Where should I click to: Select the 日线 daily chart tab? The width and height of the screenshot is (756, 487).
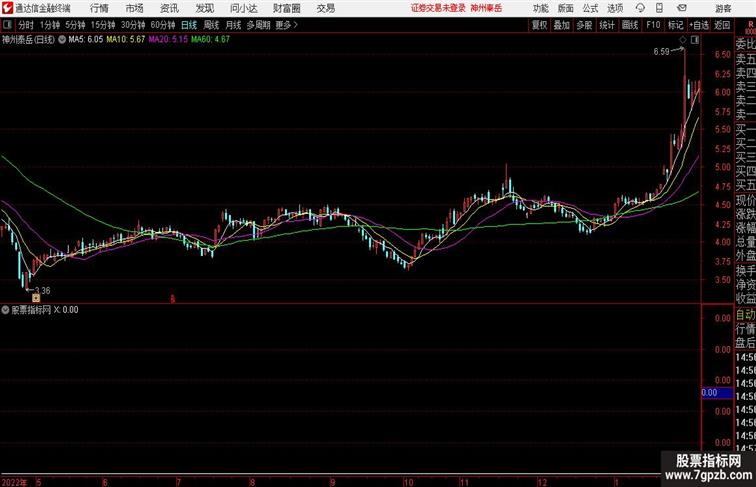[x=189, y=25]
